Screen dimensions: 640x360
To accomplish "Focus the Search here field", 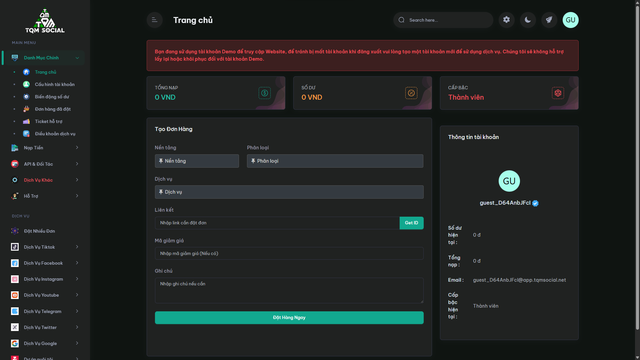I will click(x=443, y=20).
